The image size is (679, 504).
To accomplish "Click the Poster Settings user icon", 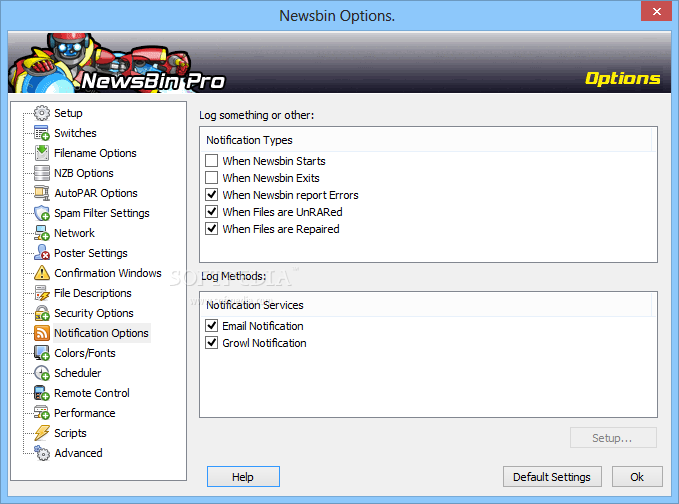I will point(42,253).
